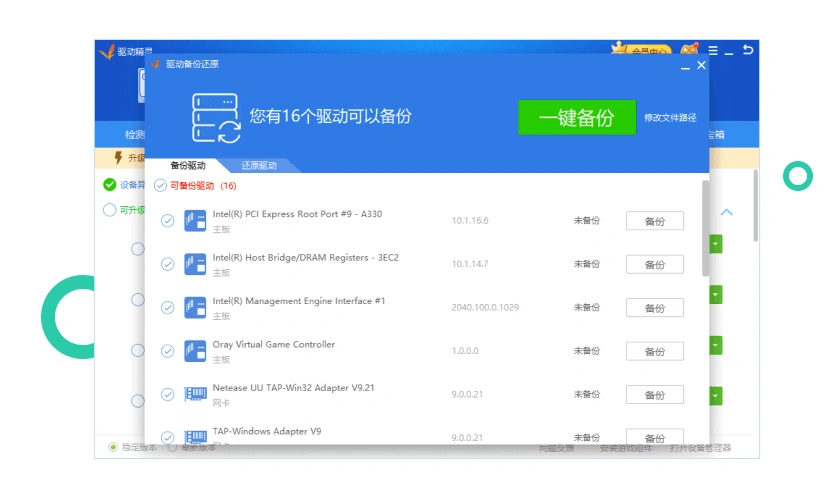Click the main window scrollbar

pos(755,206)
